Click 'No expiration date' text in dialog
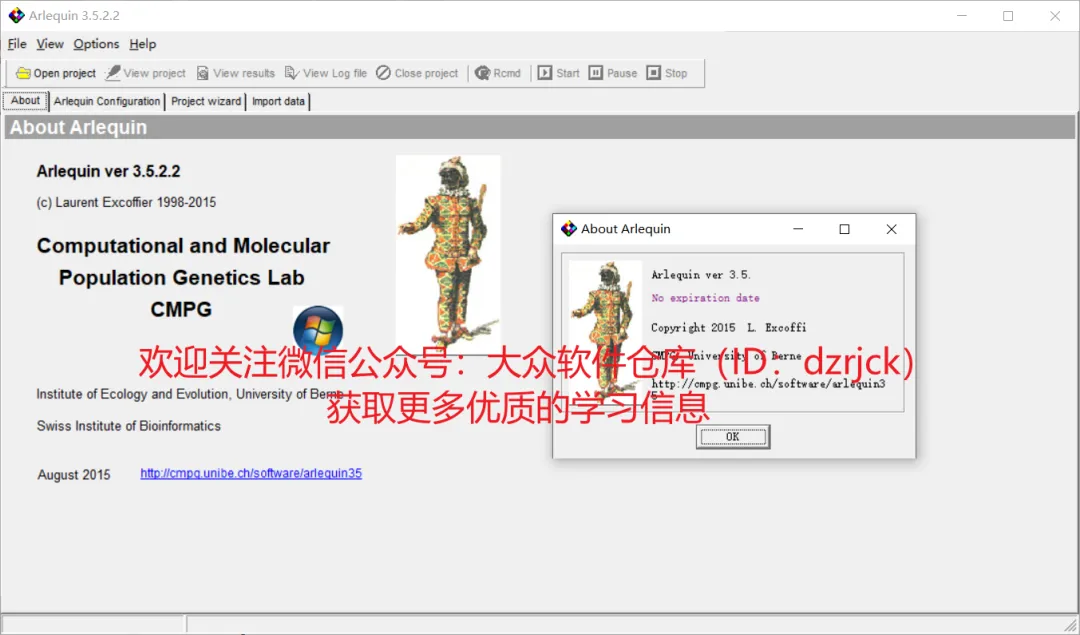This screenshot has width=1080, height=635. [705, 298]
